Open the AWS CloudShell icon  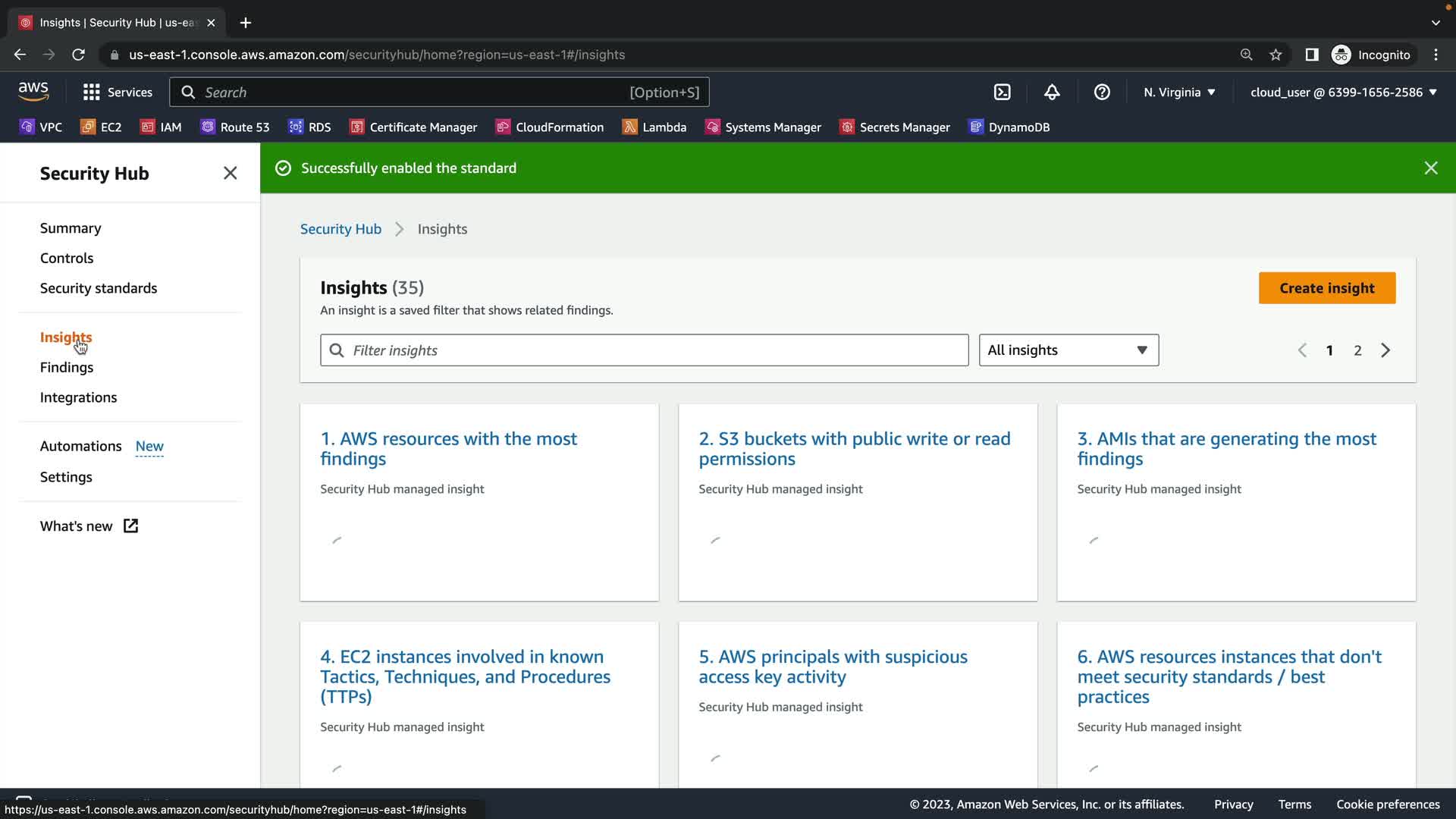click(1002, 93)
